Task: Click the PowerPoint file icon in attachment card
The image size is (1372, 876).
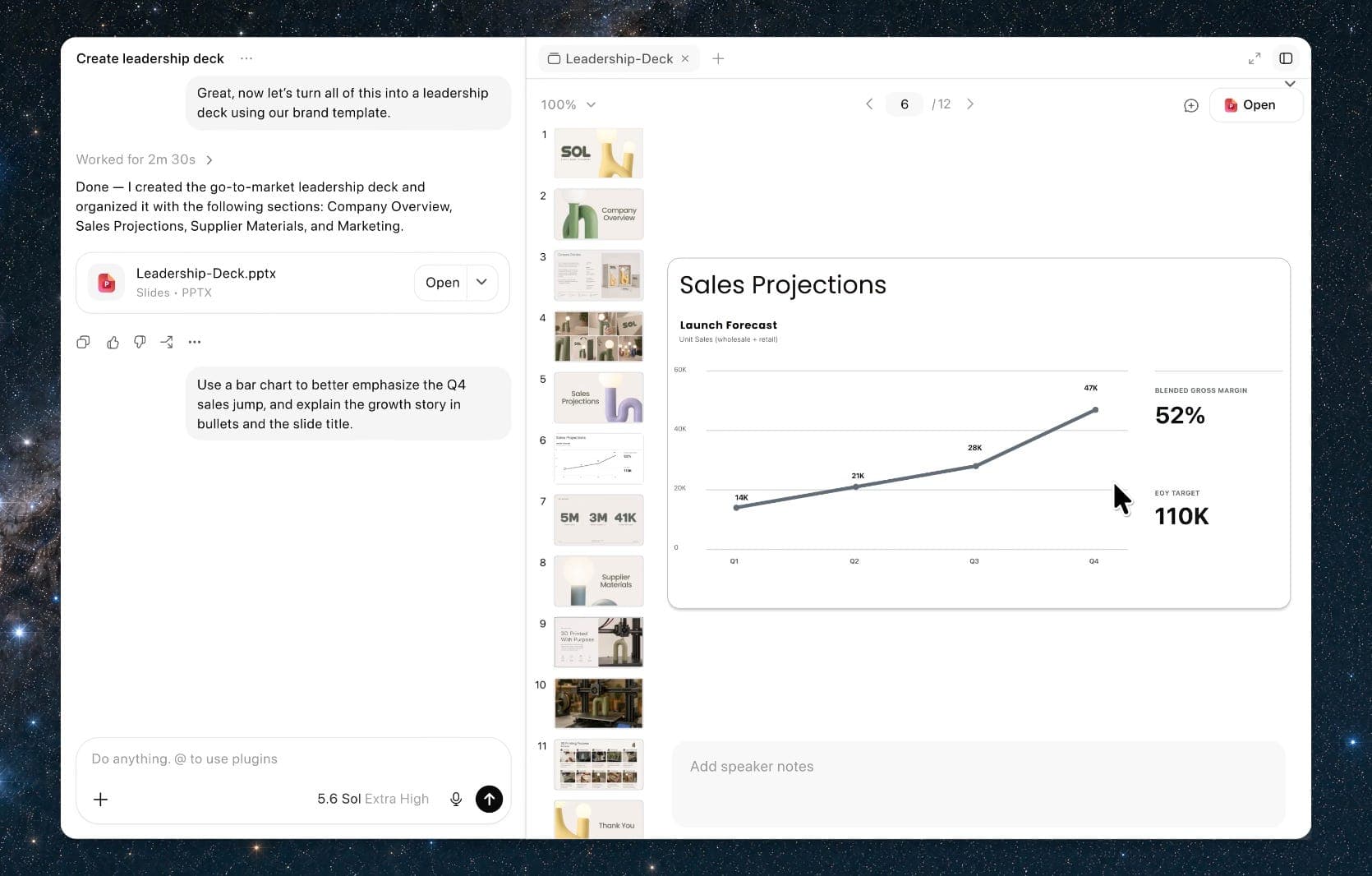Action: [x=107, y=283]
